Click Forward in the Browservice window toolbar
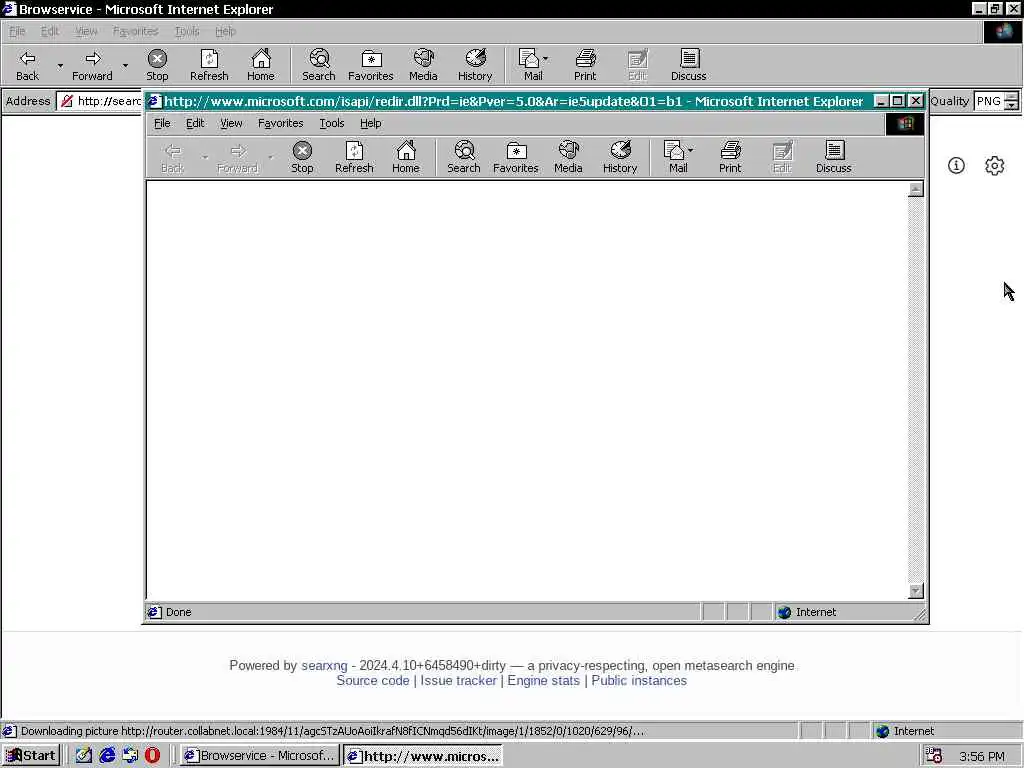The height and width of the screenshot is (768, 1024). click(92, 65)
